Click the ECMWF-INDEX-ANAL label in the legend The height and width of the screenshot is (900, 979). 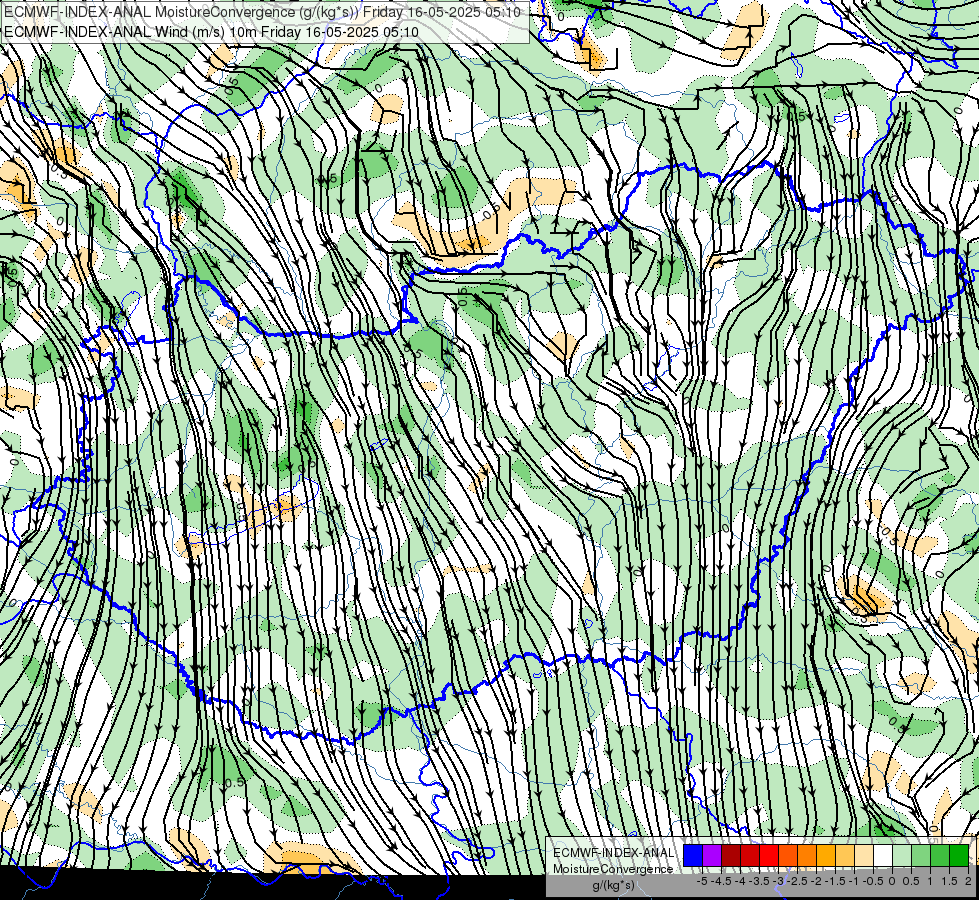tap(614, 853)
